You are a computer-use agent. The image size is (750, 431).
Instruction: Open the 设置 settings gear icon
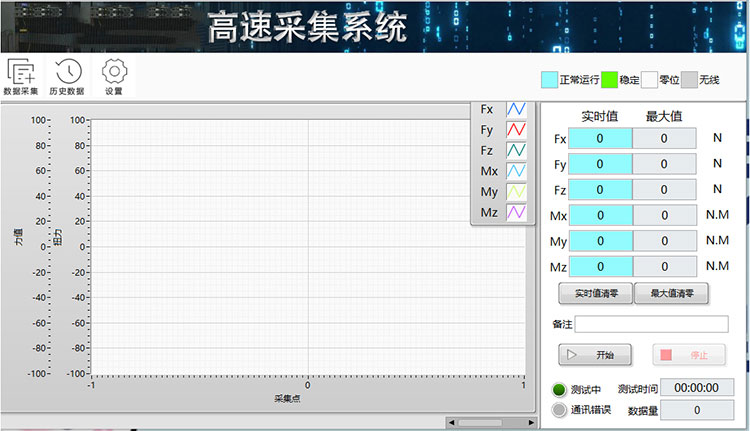pyautogui.click(x=114, y=72)
